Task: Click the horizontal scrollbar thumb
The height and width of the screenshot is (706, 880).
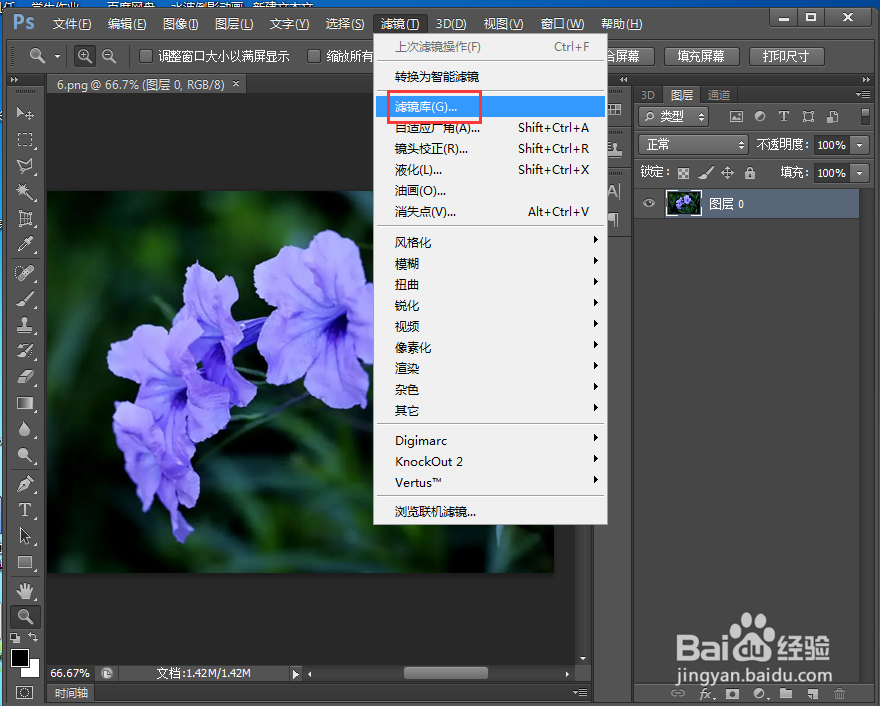Action: [x=446, y=673]
